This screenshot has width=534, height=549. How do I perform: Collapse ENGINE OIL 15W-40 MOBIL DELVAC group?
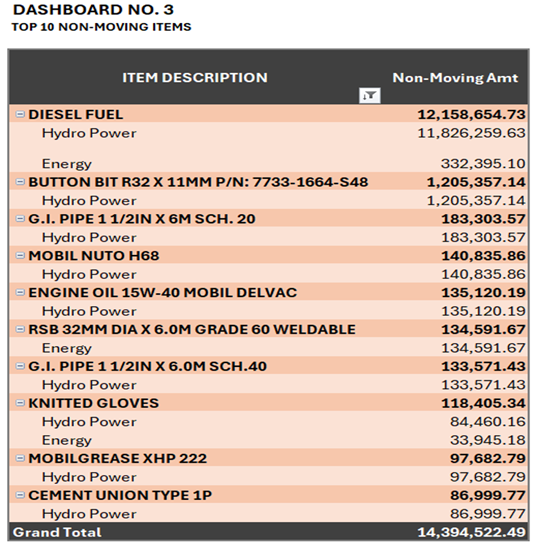[x=20, y=292]
